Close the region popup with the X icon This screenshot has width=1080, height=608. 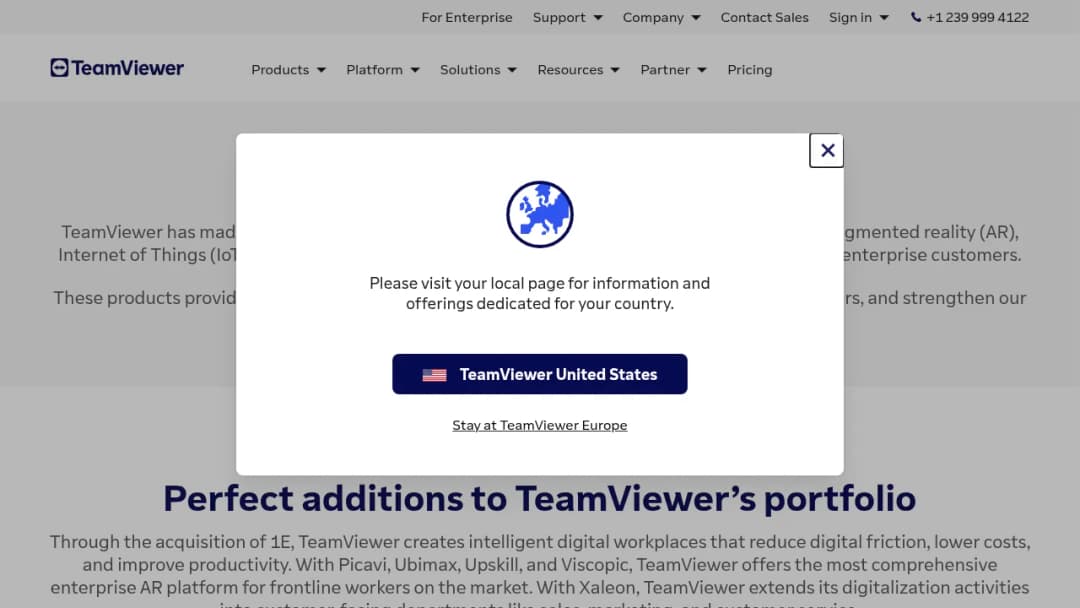(x=827, y=150)
